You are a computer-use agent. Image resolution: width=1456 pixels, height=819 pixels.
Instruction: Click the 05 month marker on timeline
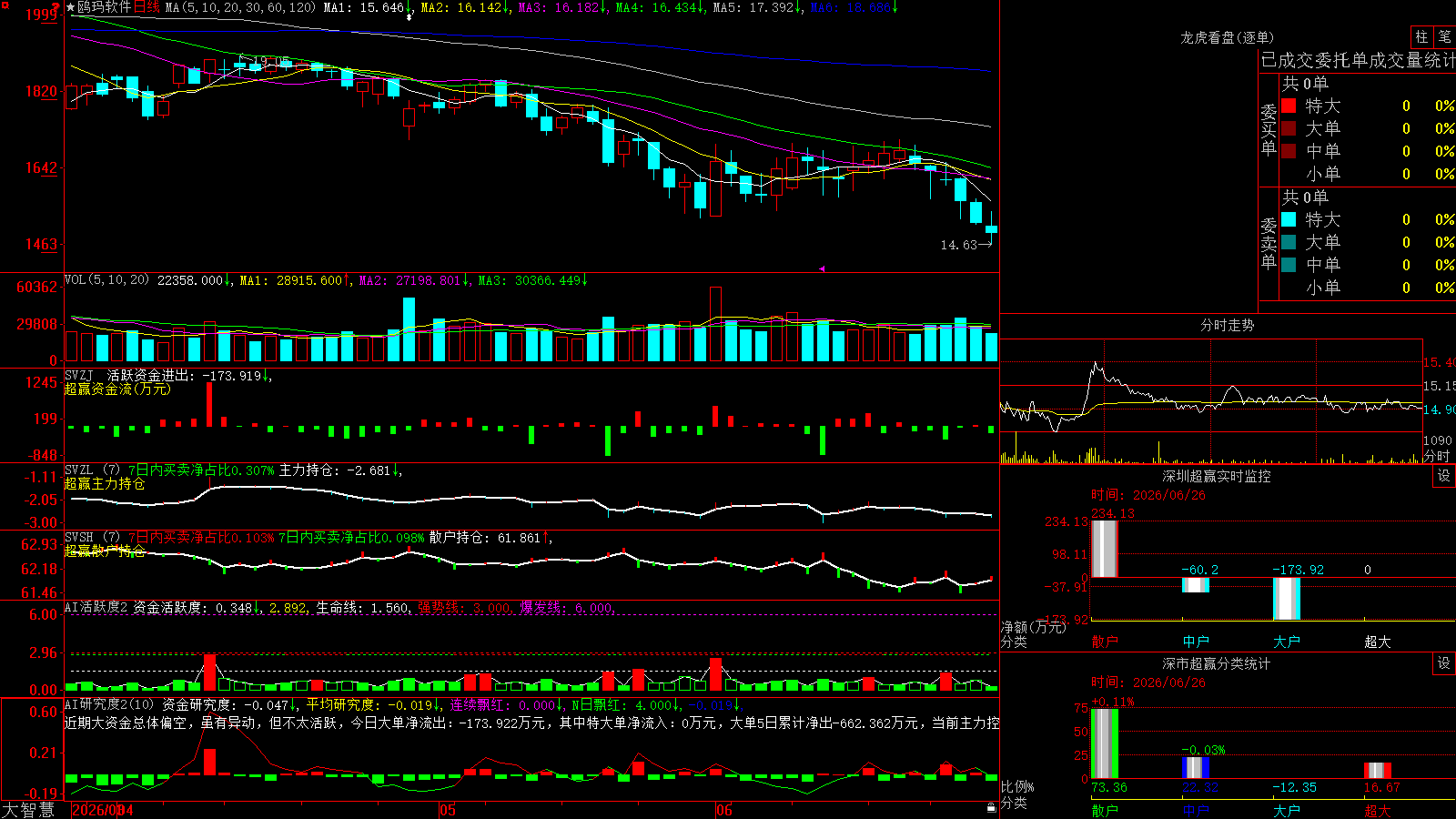447,810
